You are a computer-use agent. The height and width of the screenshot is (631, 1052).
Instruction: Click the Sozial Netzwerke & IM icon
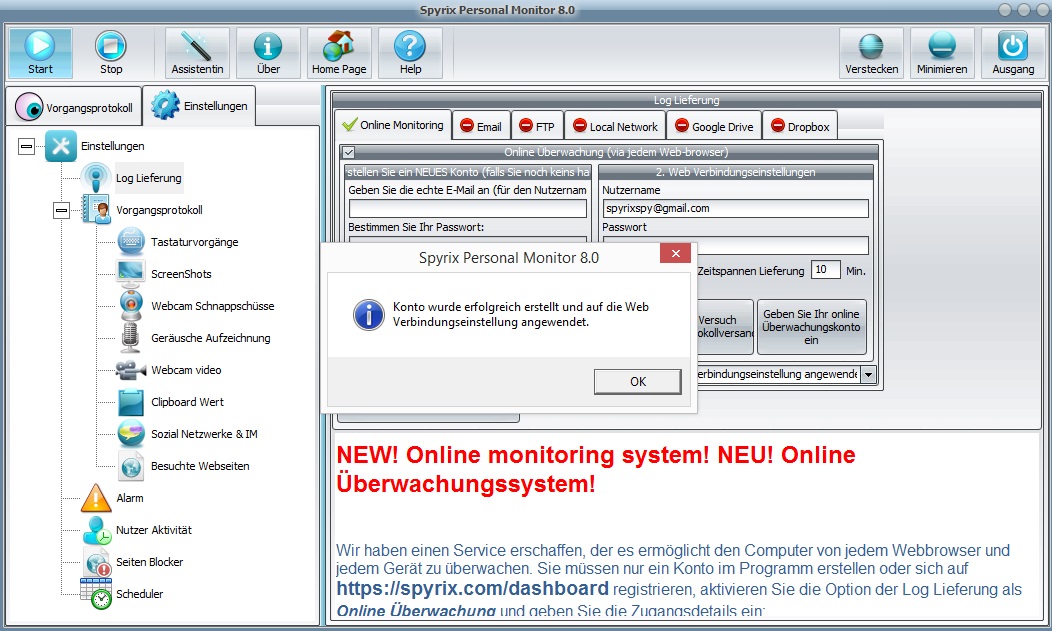click(x=131, y=433)
